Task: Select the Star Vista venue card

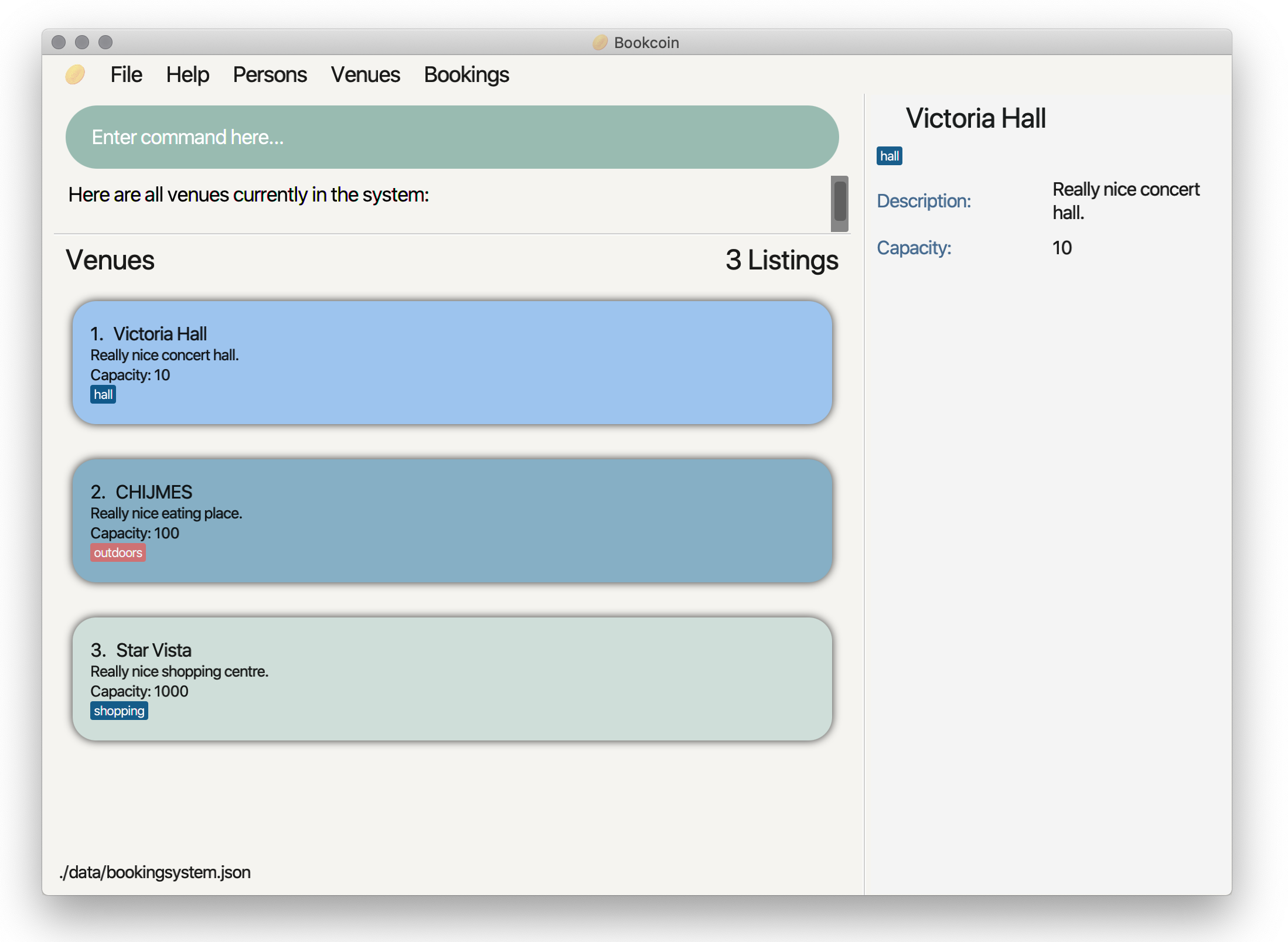Action: pos(452,679)
